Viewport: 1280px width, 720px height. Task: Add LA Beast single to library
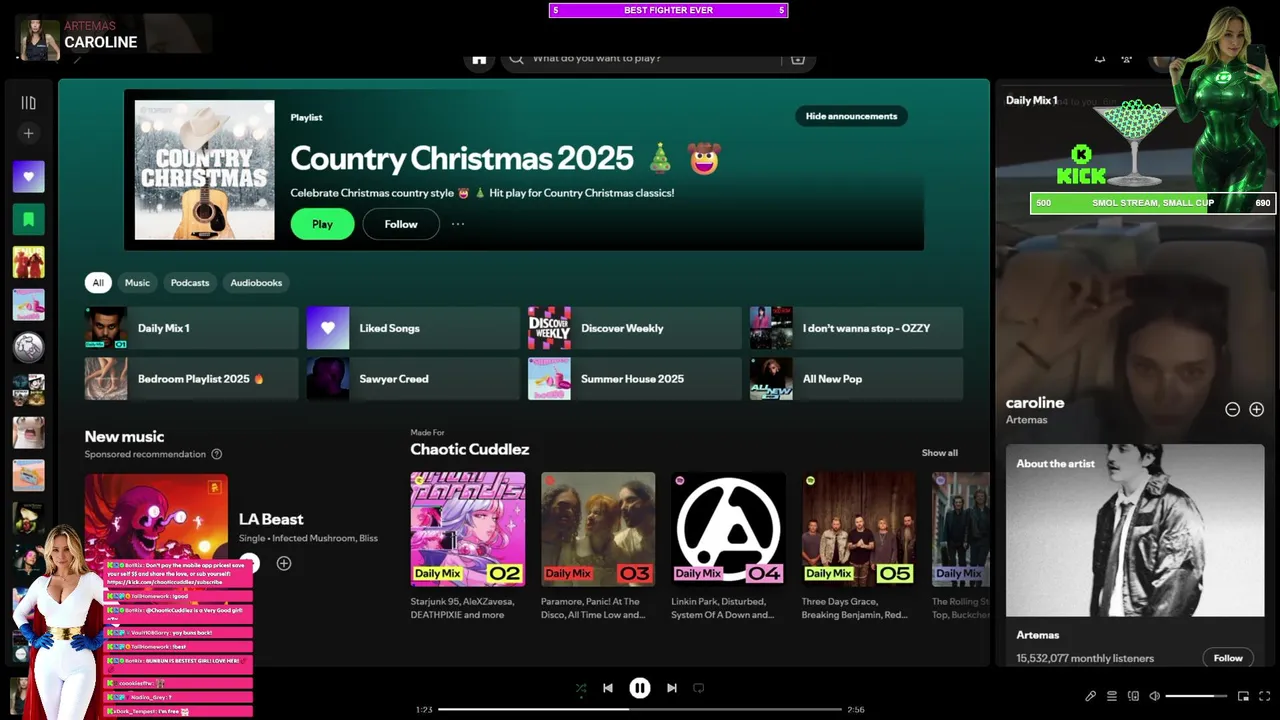pos(284,564)
